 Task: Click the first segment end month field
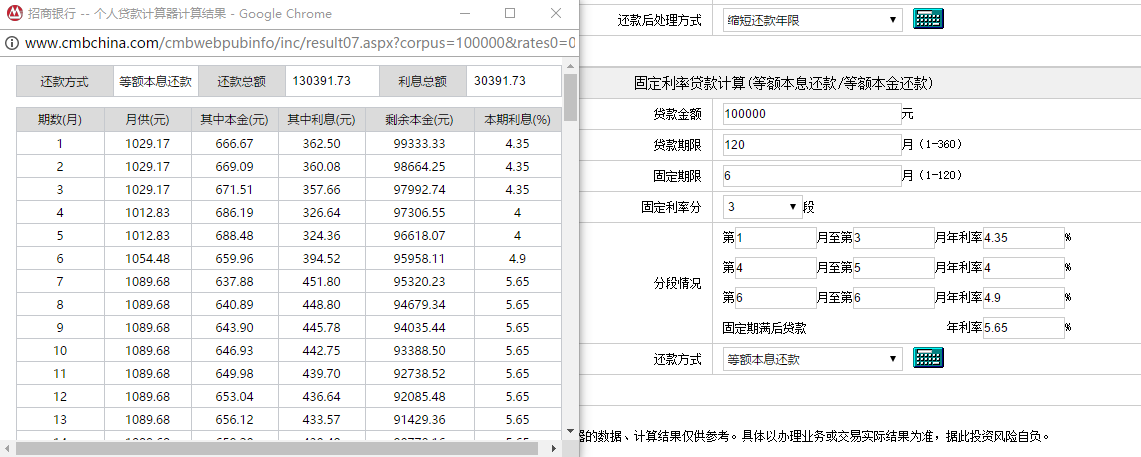click(x=894, y=237)
